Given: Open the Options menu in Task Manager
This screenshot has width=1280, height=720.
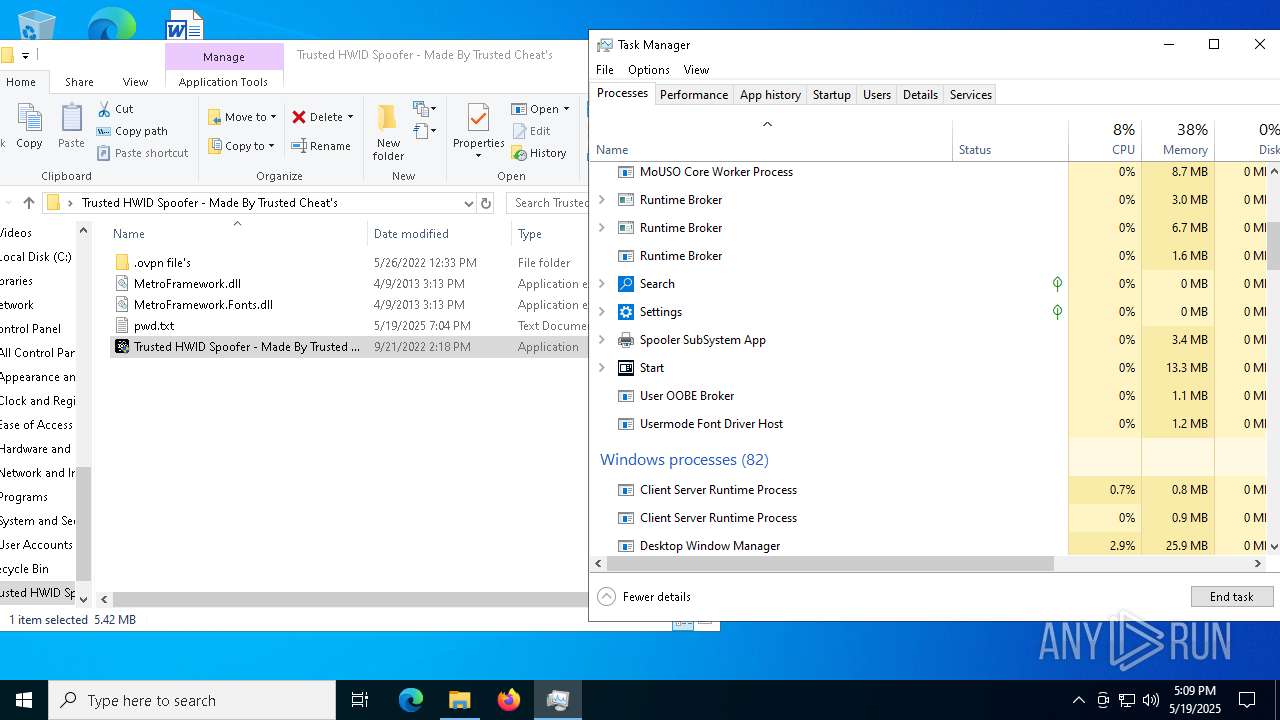Looking at the screenshot, I should 649,70.
